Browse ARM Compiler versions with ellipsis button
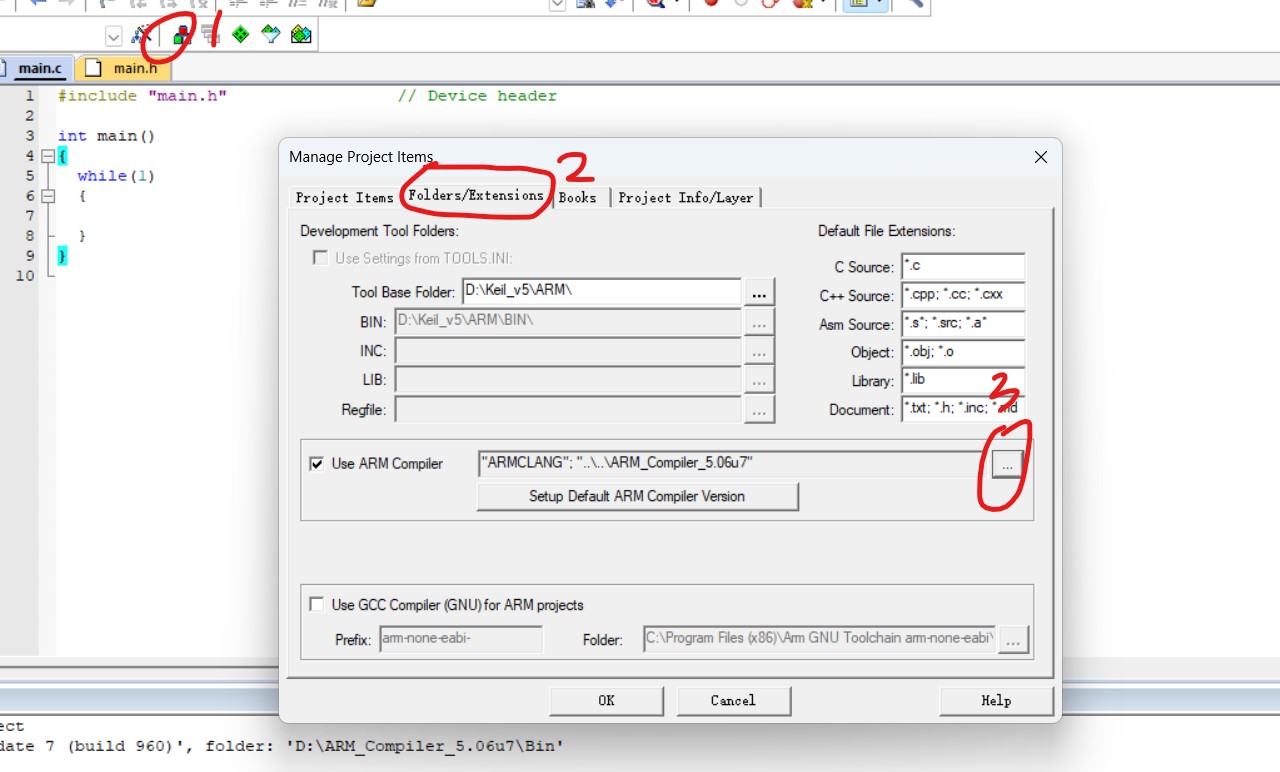Viewport: 1280px width, 772px height. [1007, 463]
